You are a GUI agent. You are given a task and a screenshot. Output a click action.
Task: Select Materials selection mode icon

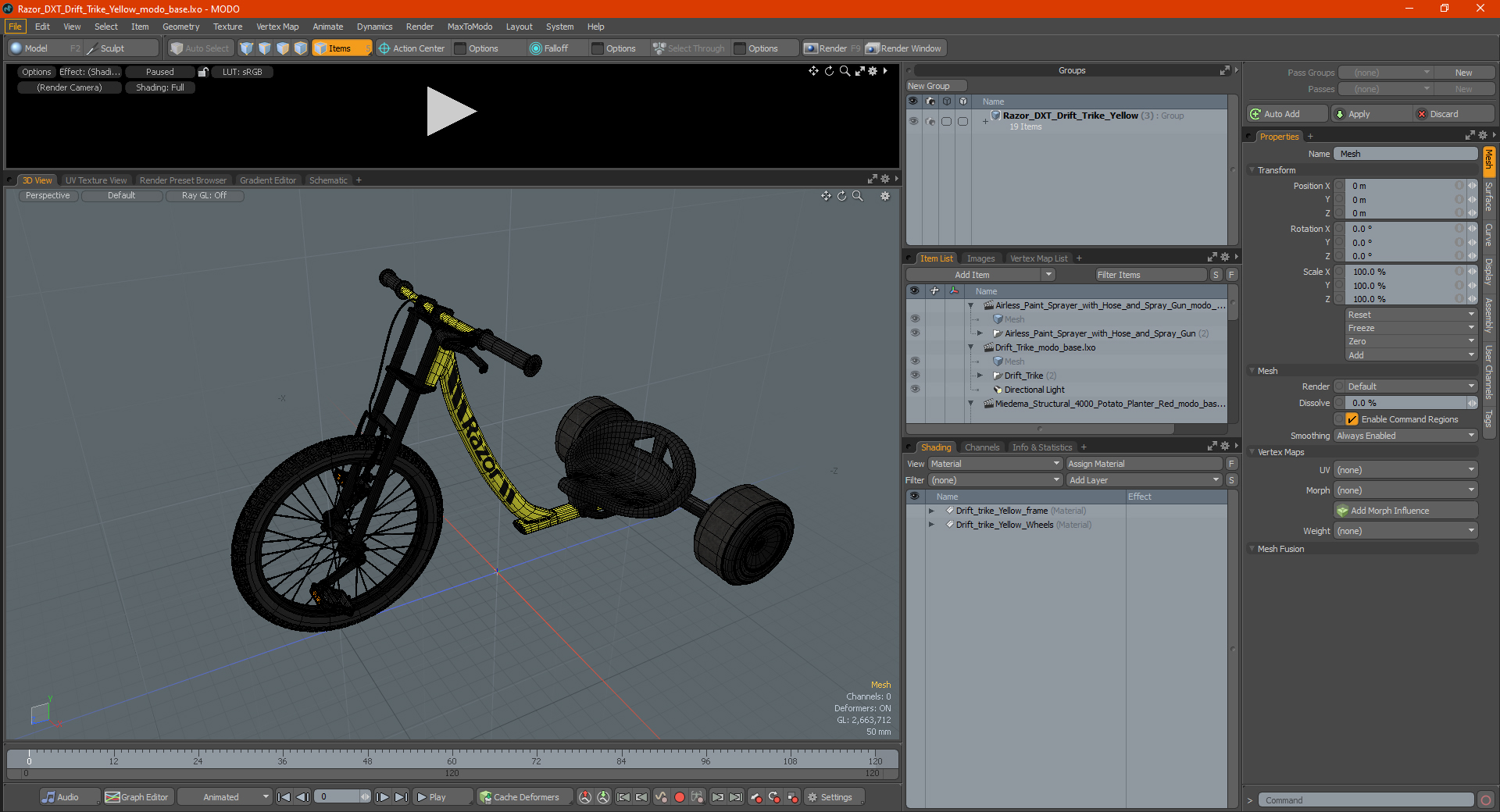tap(301, 48)
